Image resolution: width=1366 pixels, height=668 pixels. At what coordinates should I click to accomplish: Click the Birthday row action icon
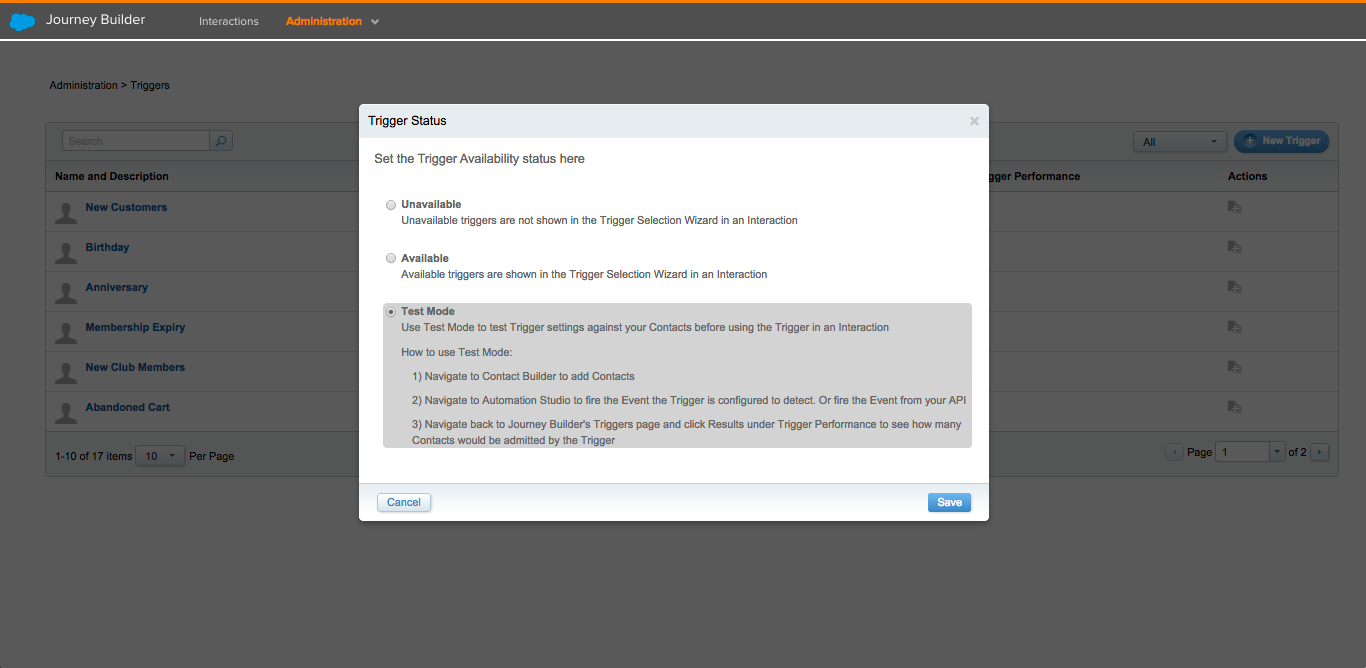pos(1235,247)
